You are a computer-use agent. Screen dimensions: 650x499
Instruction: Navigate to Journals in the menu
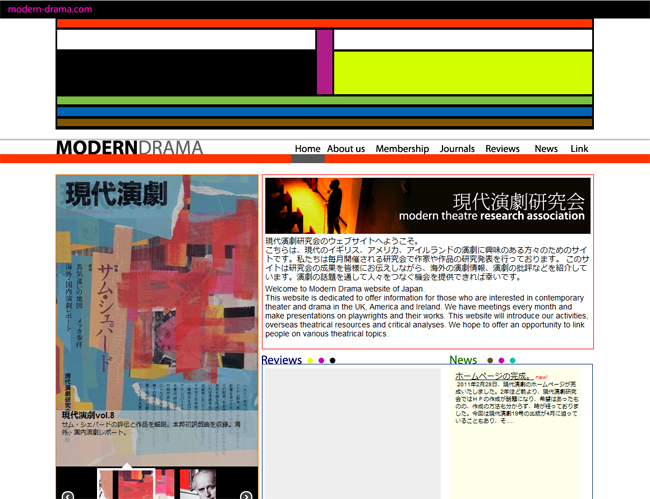pos(457,149)
